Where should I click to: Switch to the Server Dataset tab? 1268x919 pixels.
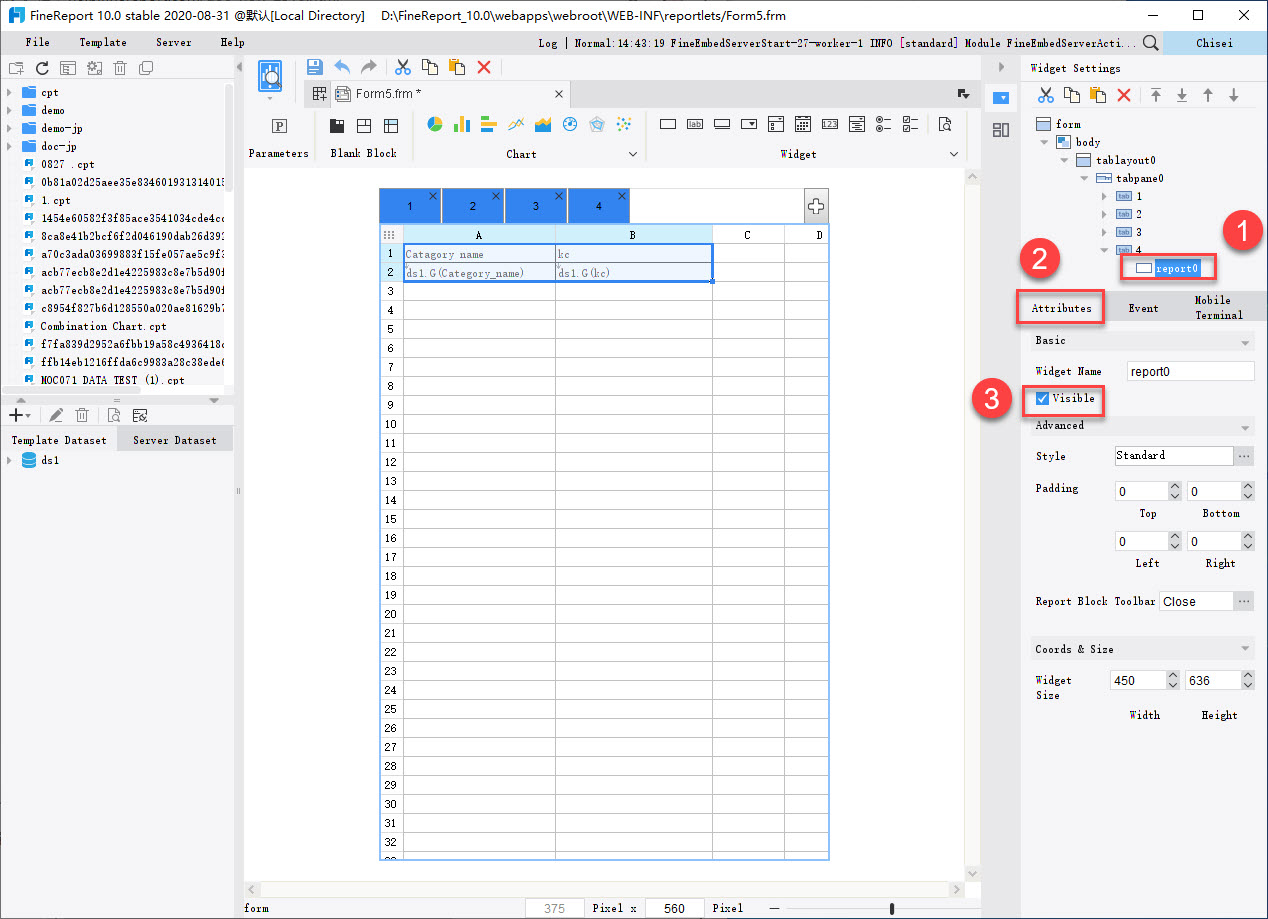coord(174,440)
